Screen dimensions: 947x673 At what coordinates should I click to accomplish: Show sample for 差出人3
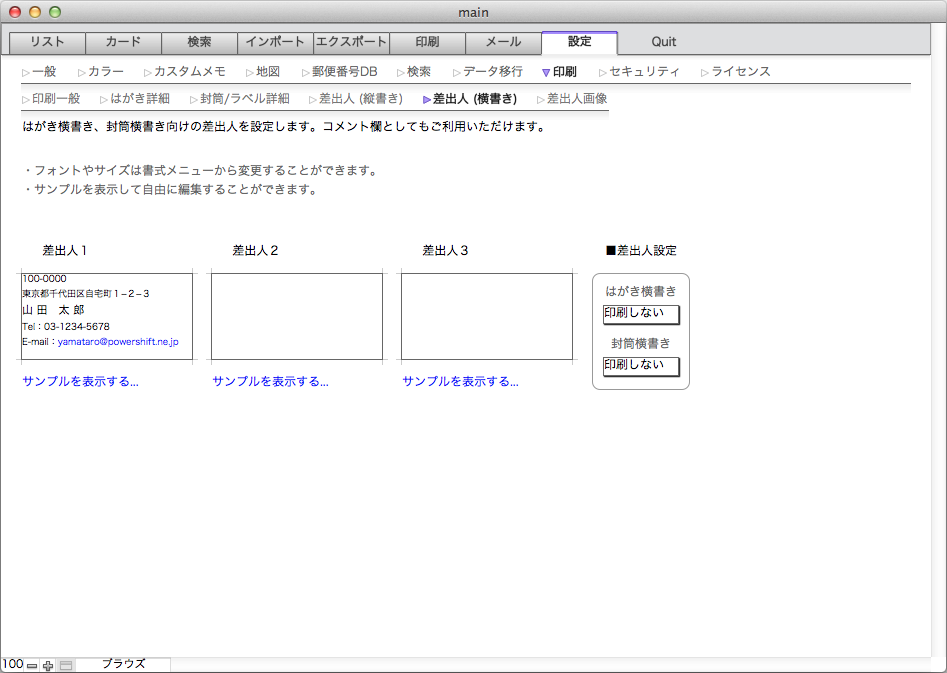[460, 382]
